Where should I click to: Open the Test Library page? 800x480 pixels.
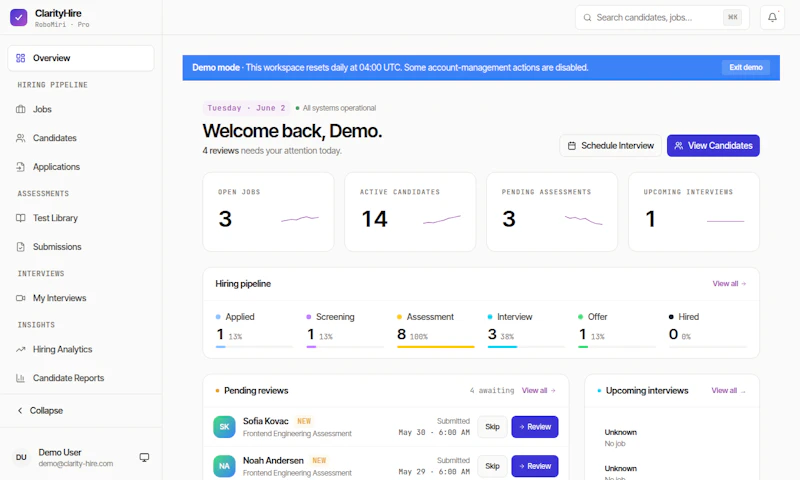(81, 218)
